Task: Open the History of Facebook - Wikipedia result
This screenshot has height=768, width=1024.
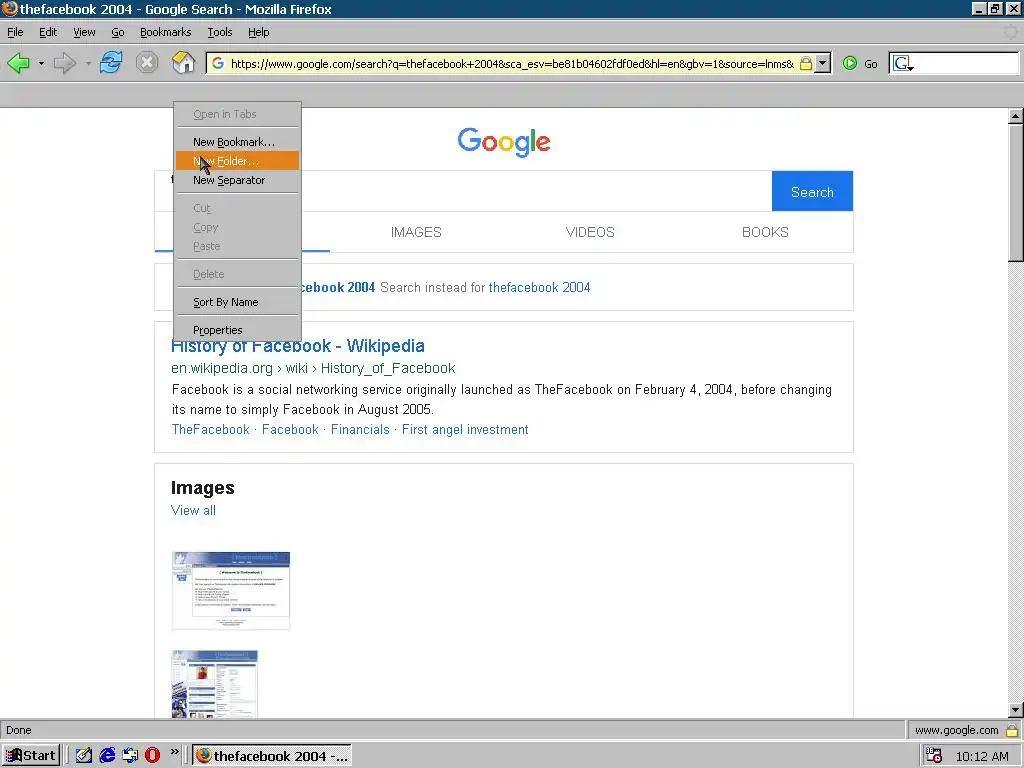Action: [x=298, y=346]
